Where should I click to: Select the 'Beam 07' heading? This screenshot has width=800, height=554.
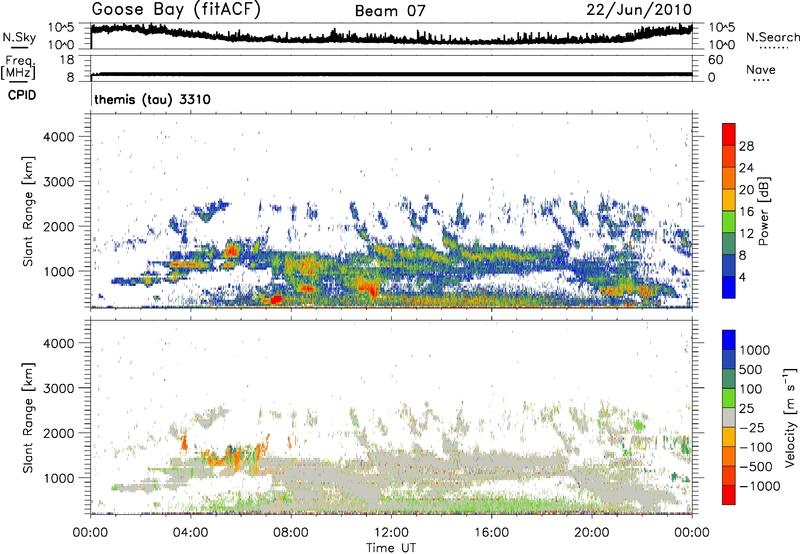[x=390, y=11]
